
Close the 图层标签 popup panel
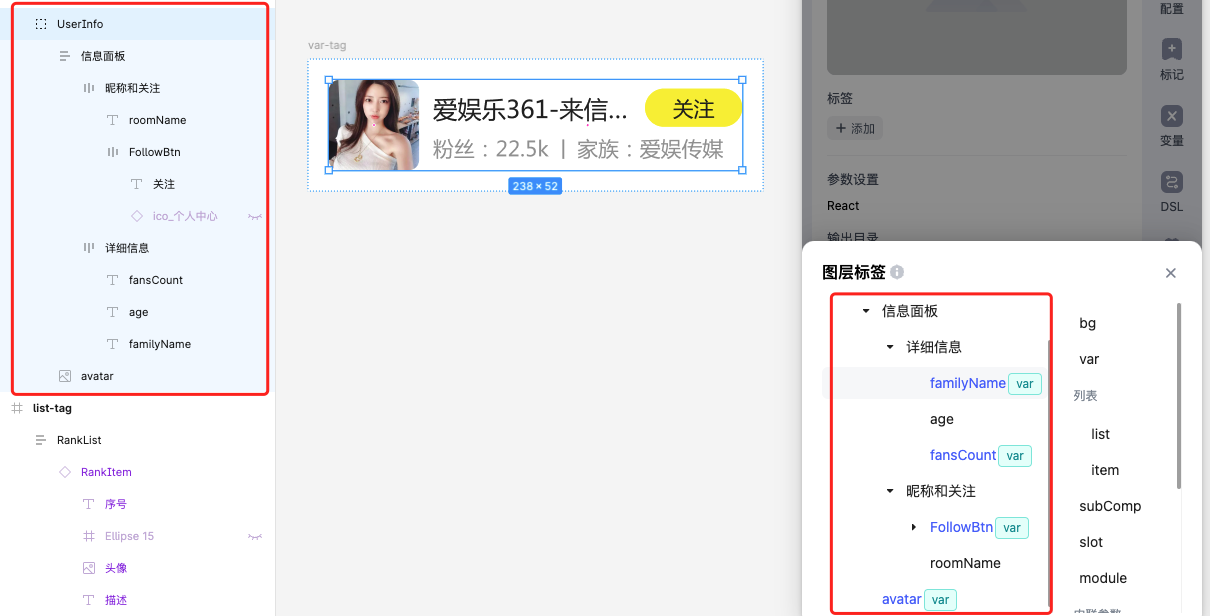pos(1171,273)
